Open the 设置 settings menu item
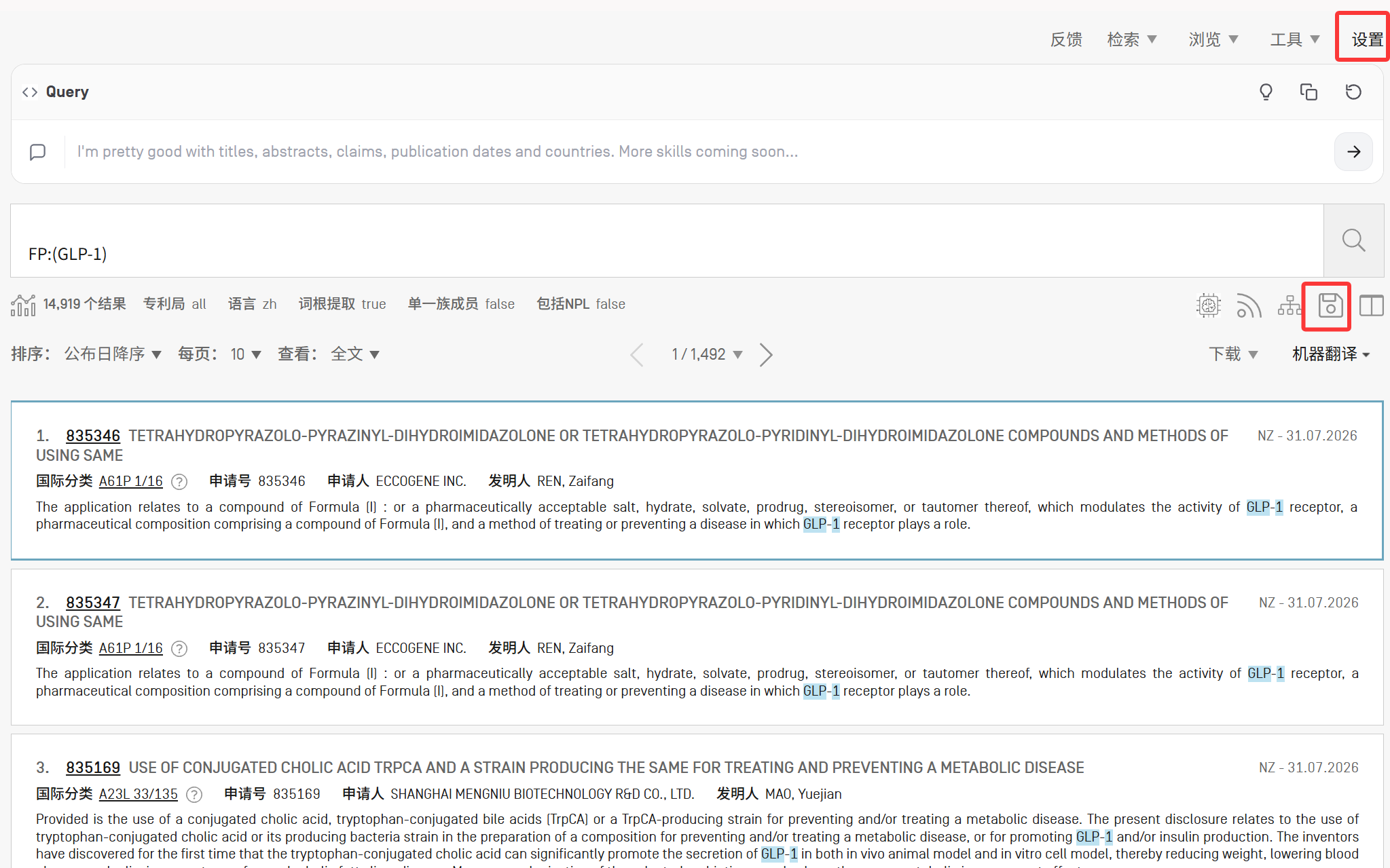Viewport: 1390px width, 868px height. point(1367,39)
